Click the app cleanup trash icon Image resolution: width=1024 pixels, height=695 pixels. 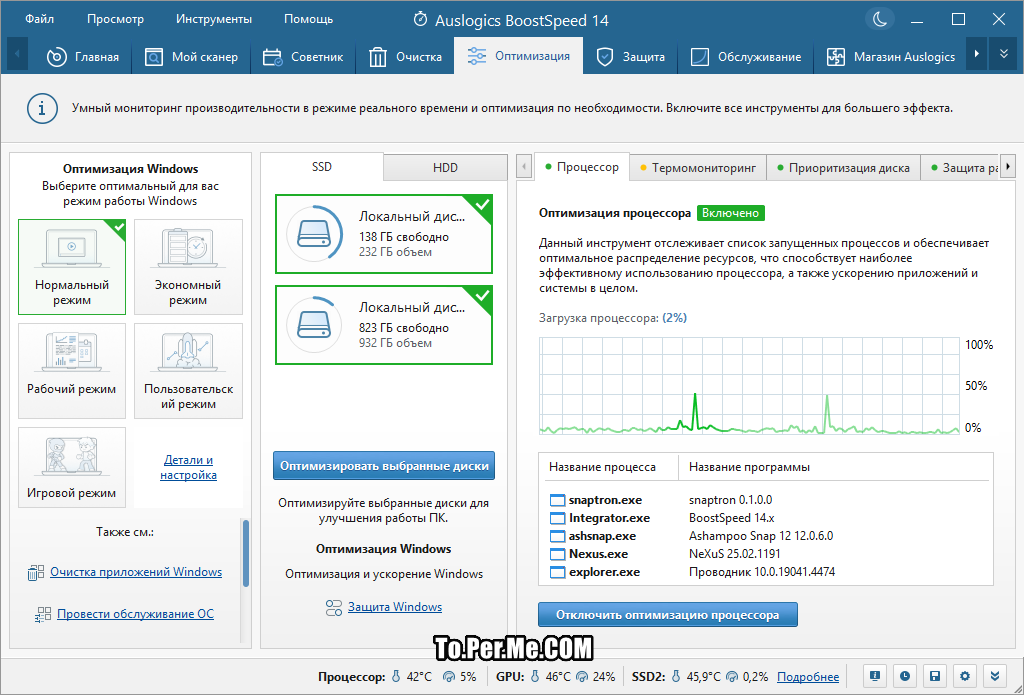tap(36, 573)
